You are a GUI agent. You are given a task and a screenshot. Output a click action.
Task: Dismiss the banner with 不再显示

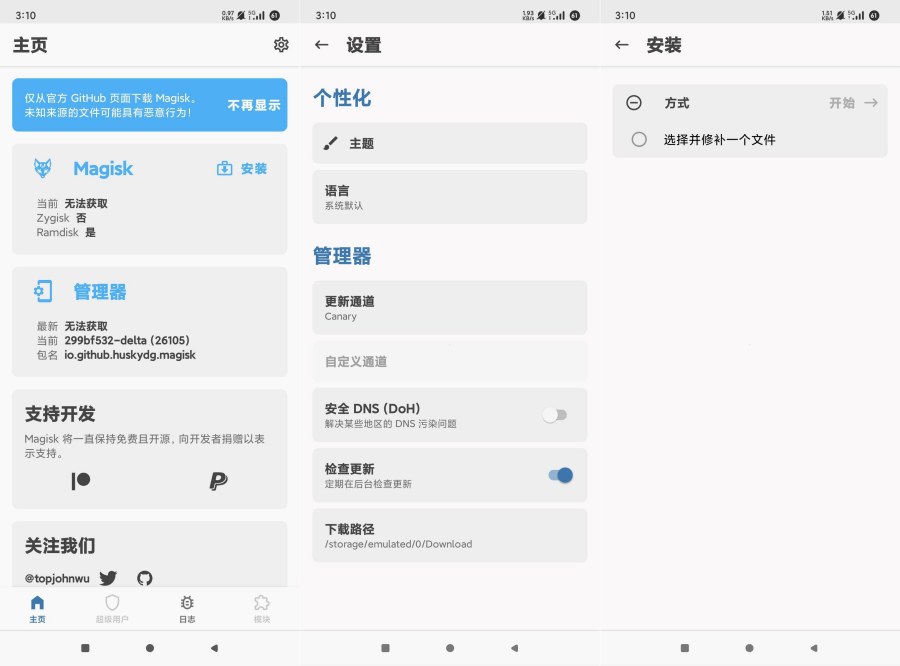tap(254, 105)
